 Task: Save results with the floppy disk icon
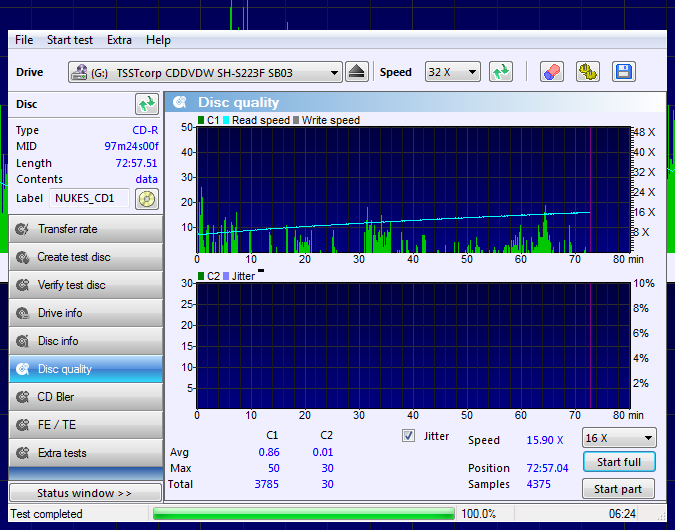coord(623,72)
